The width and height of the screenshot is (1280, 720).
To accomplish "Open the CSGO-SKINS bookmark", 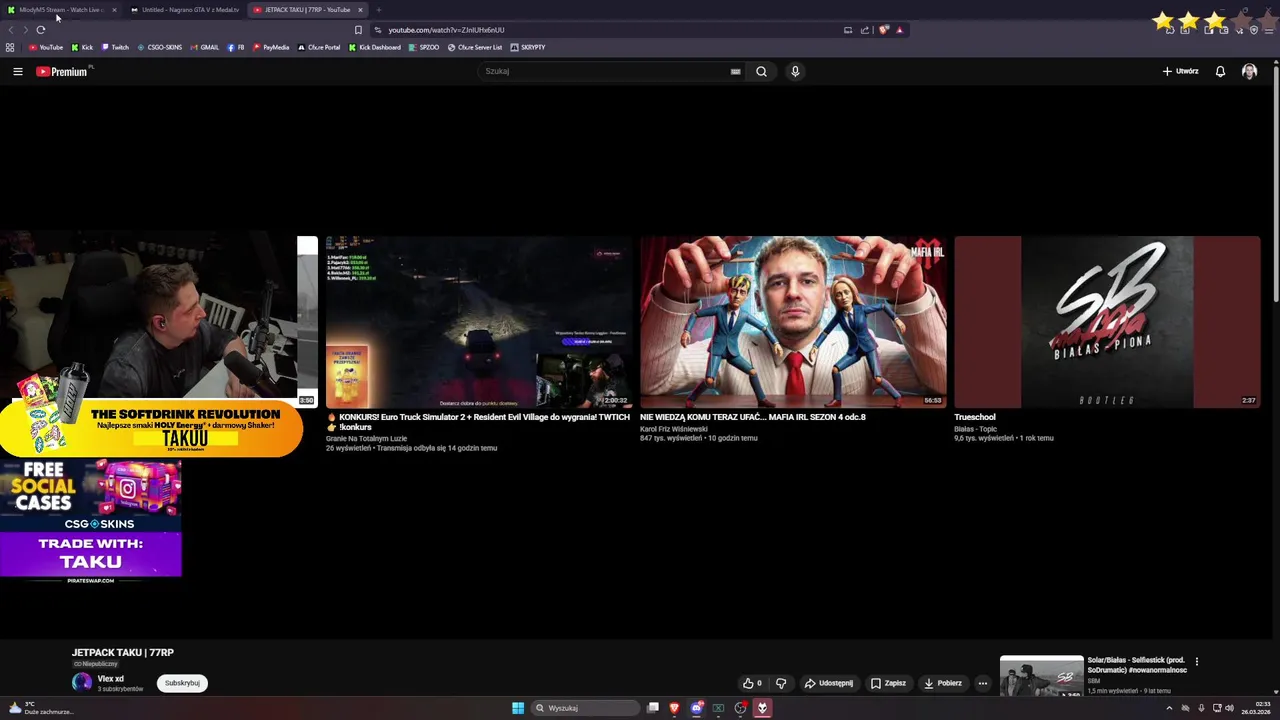I will click(160, 47).
